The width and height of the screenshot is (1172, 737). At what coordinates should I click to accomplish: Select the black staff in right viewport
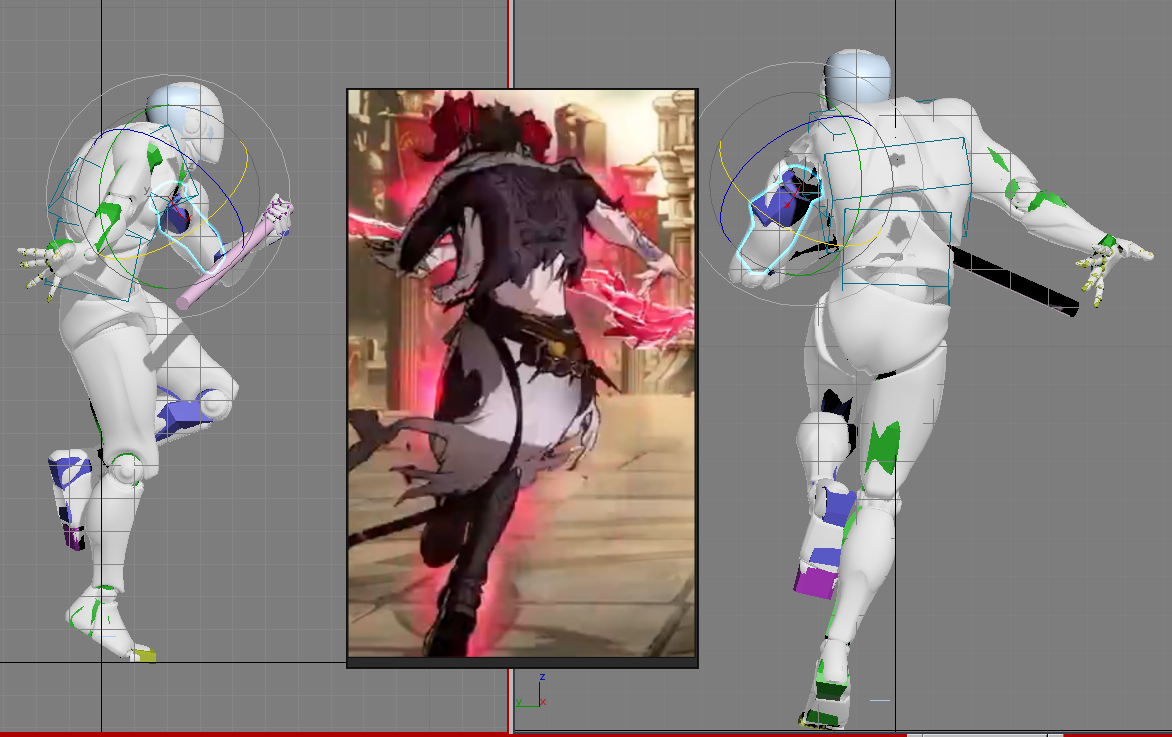point(1013,280)
